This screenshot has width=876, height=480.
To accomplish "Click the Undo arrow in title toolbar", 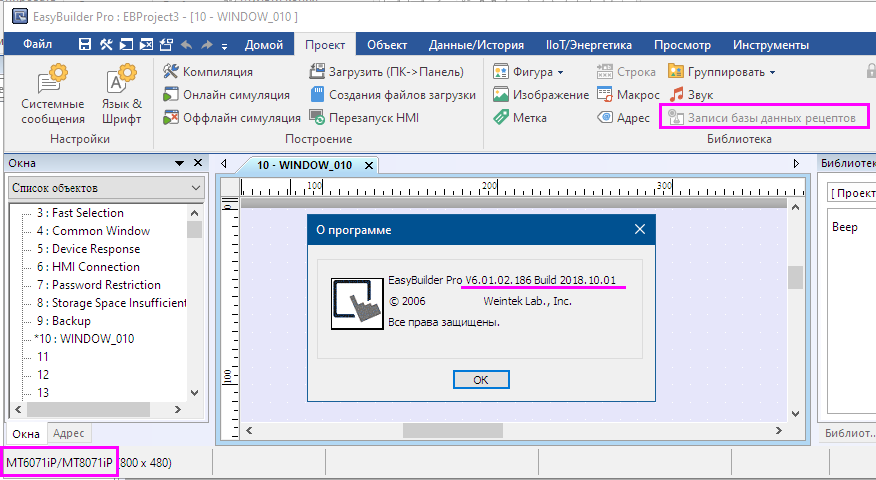I will 187,45.
